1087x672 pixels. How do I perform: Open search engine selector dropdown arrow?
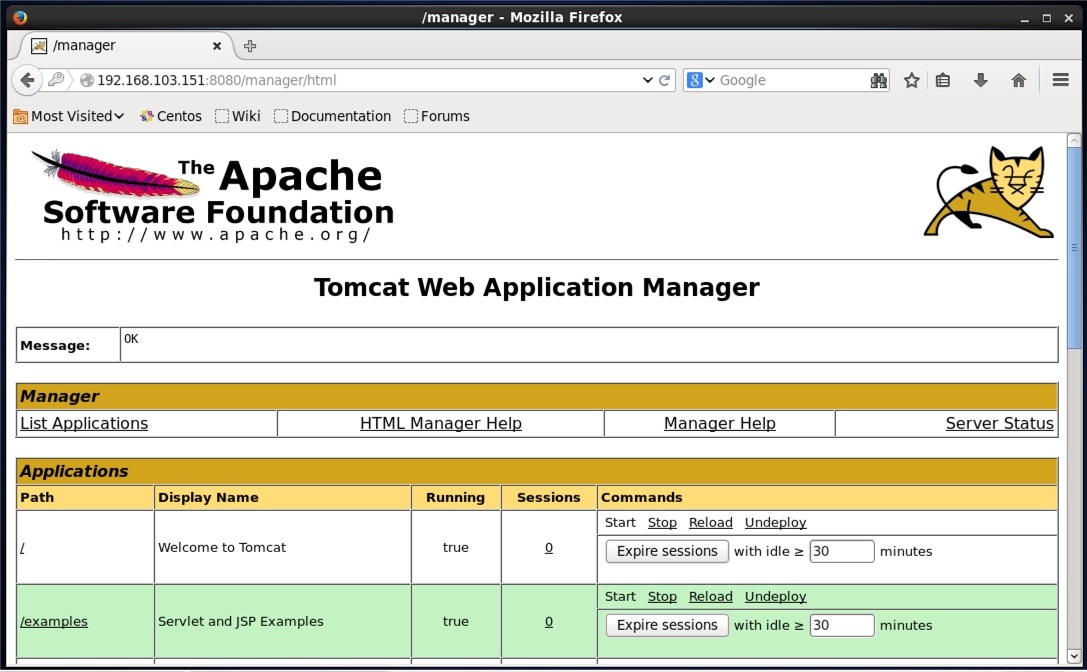tap(710, 80)
